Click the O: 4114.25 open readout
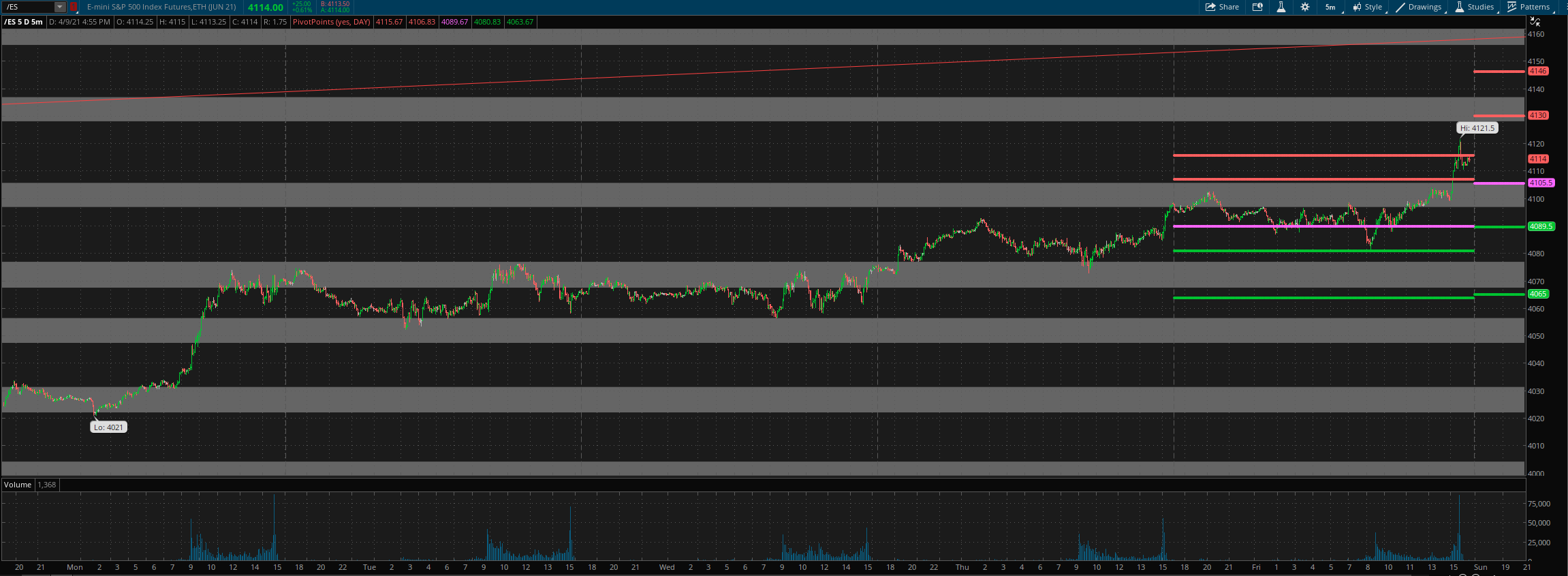This screenshot has width=1568, height=576. (135, 22)
